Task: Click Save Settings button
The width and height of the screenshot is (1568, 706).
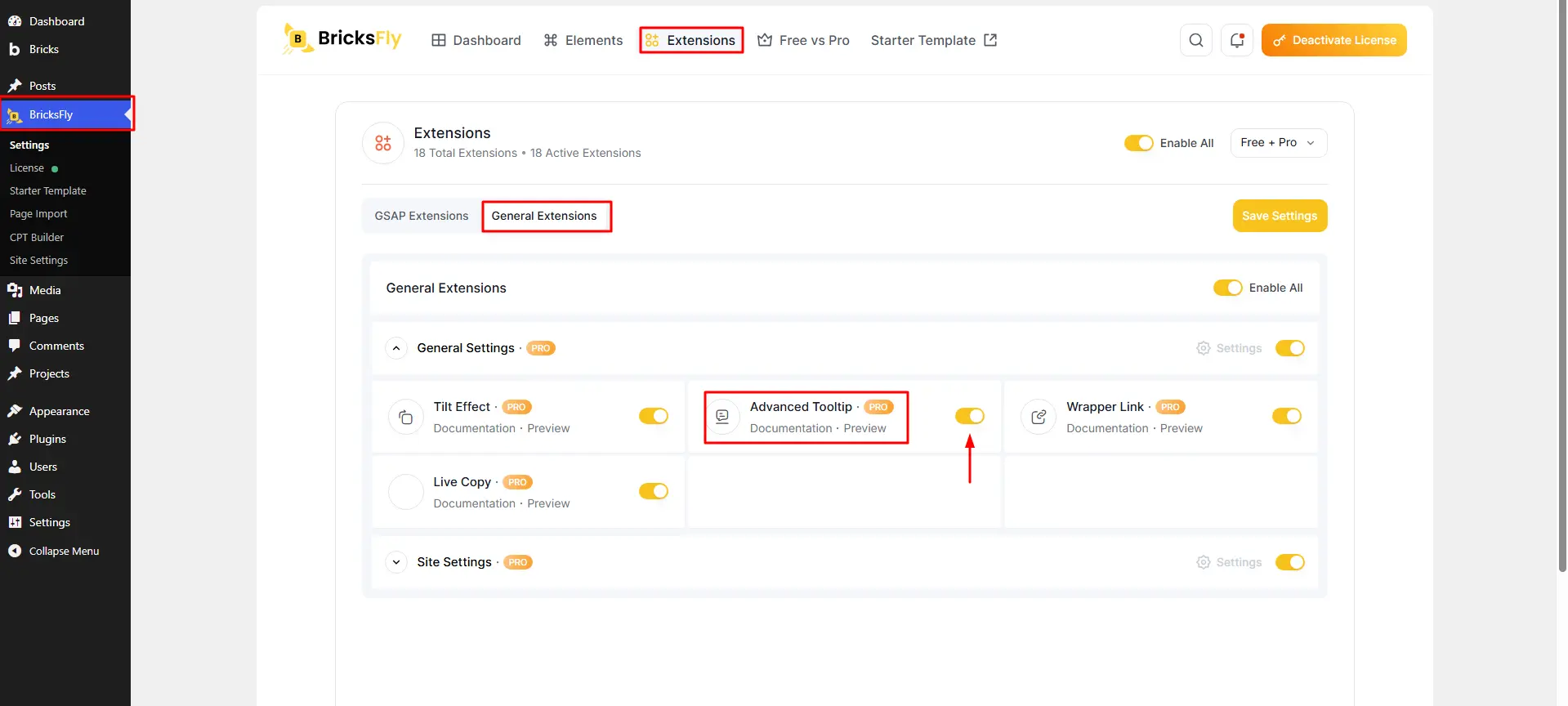Action: coord(1280,216)
